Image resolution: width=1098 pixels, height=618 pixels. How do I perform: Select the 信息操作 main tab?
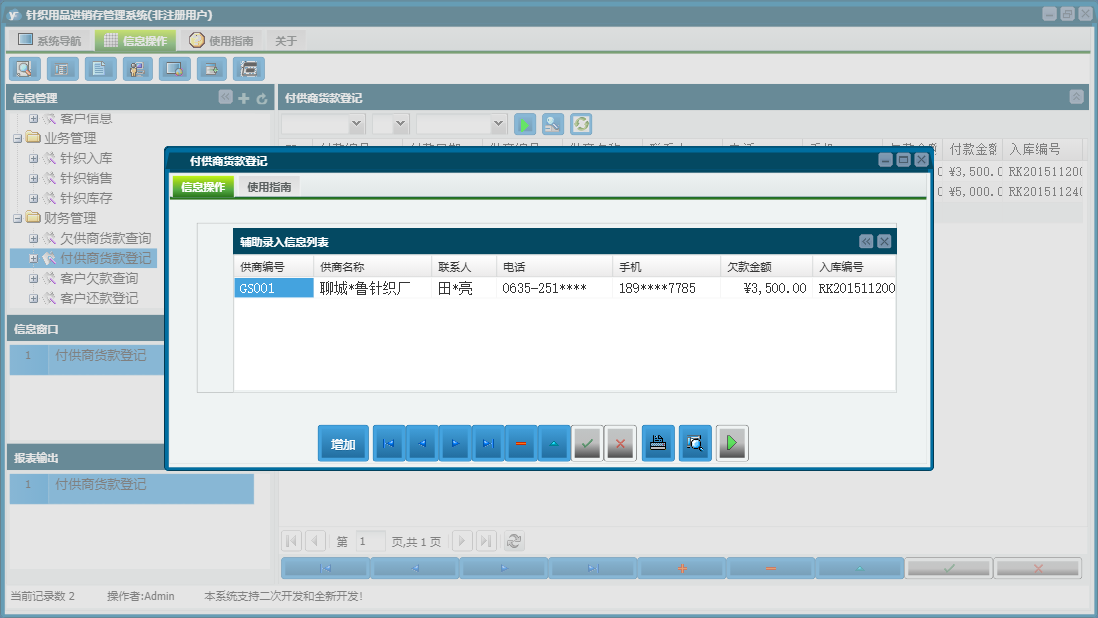(136, 41)
